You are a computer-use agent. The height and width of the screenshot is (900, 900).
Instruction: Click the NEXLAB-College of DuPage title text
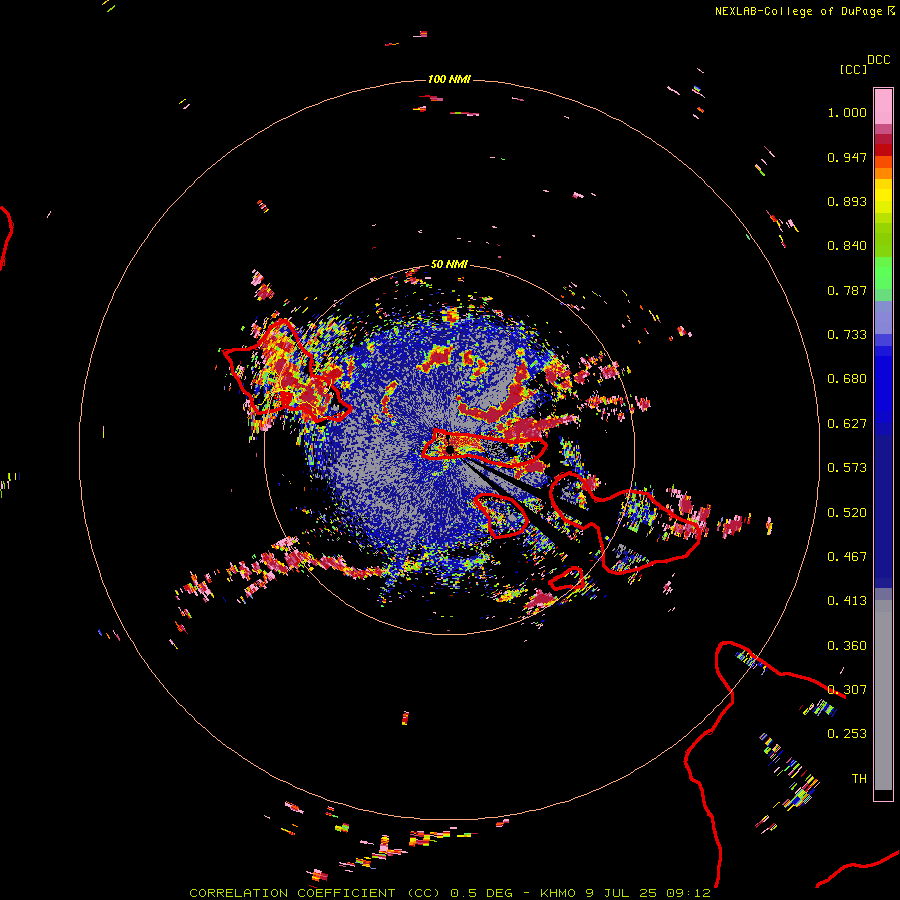coord(800,11)
